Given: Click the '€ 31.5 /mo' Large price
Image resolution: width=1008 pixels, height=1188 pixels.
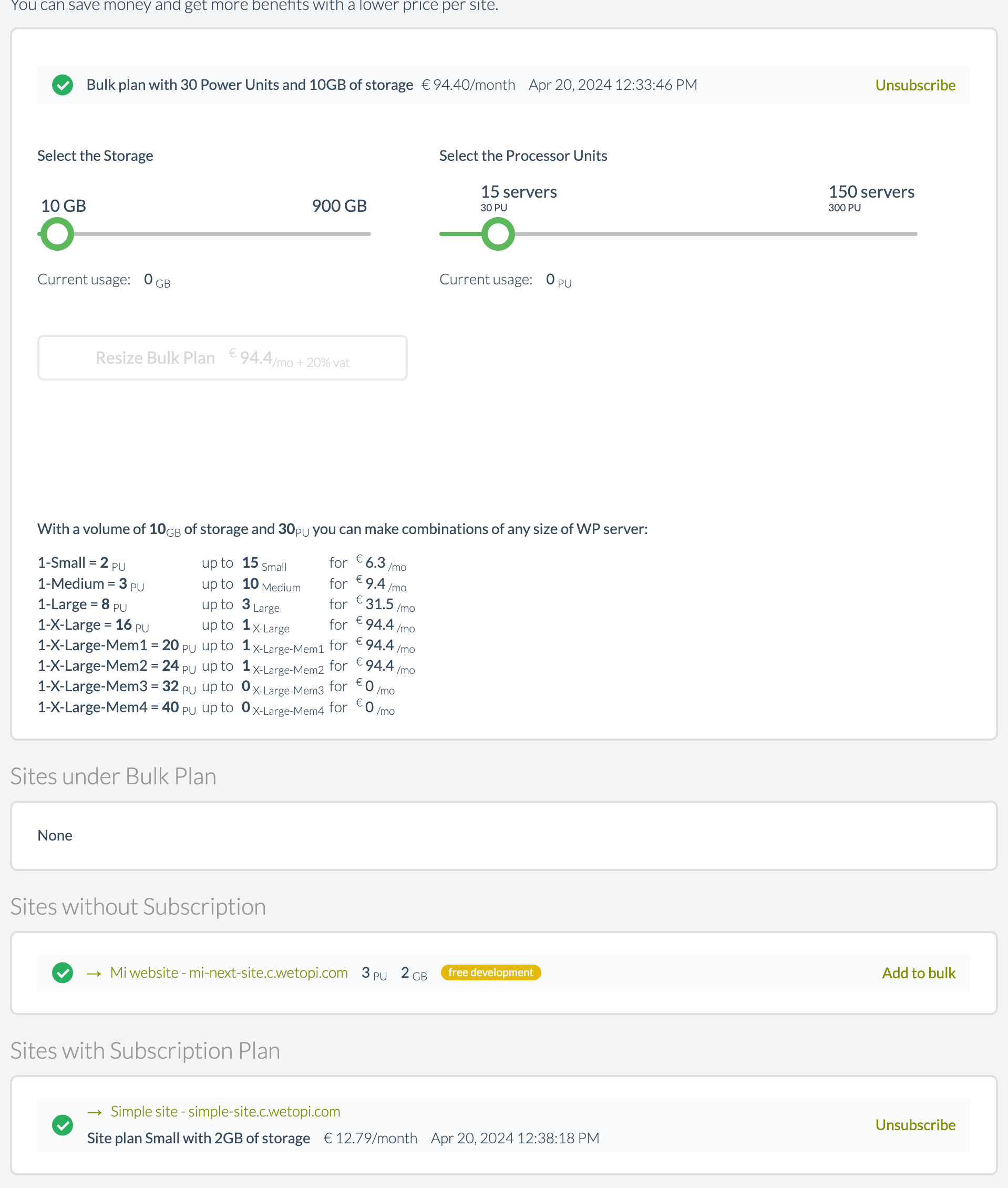Looking at the screenshot, I should tap(386, 604).
